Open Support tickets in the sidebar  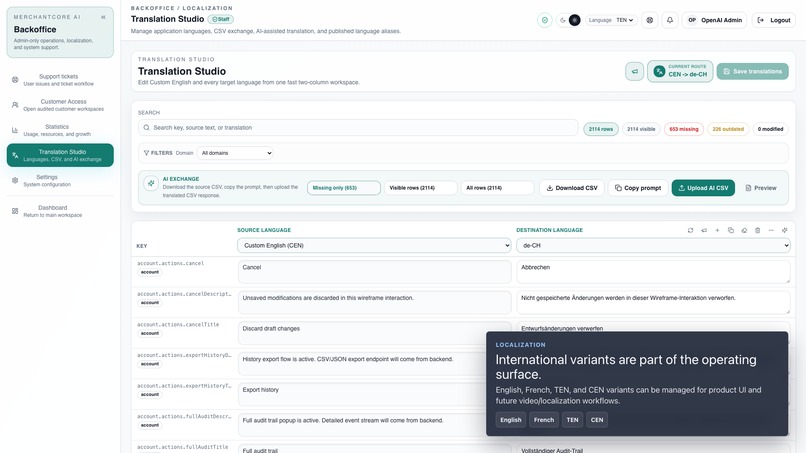(60, 80)
